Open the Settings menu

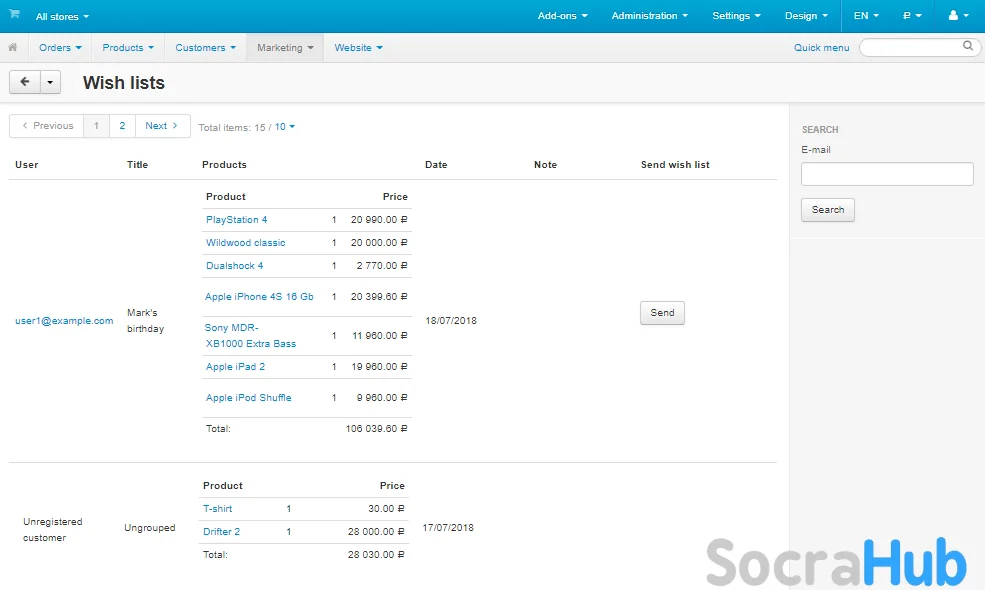click(x=736, y=16)
